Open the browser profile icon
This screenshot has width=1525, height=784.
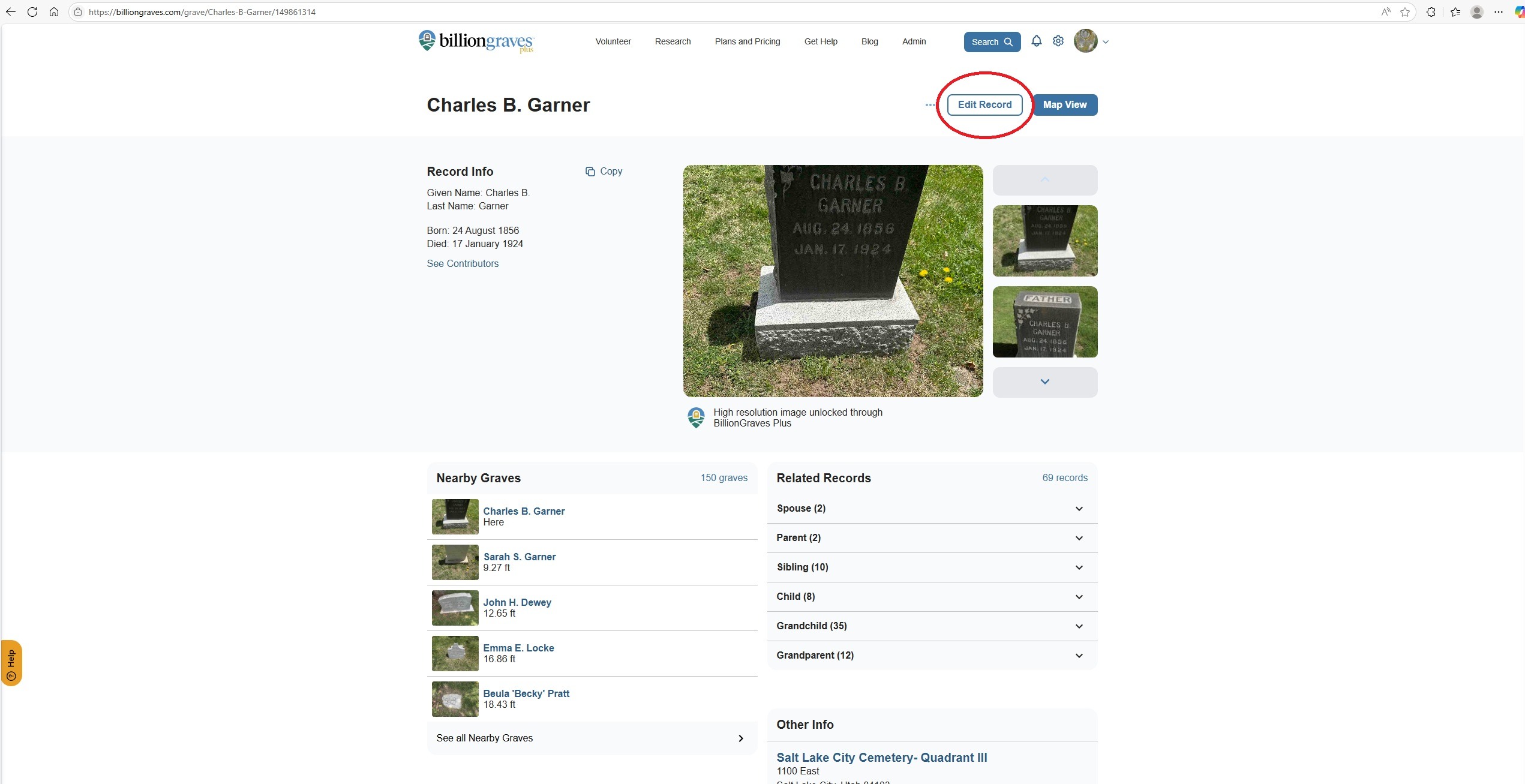click(x=1477, y=12)
